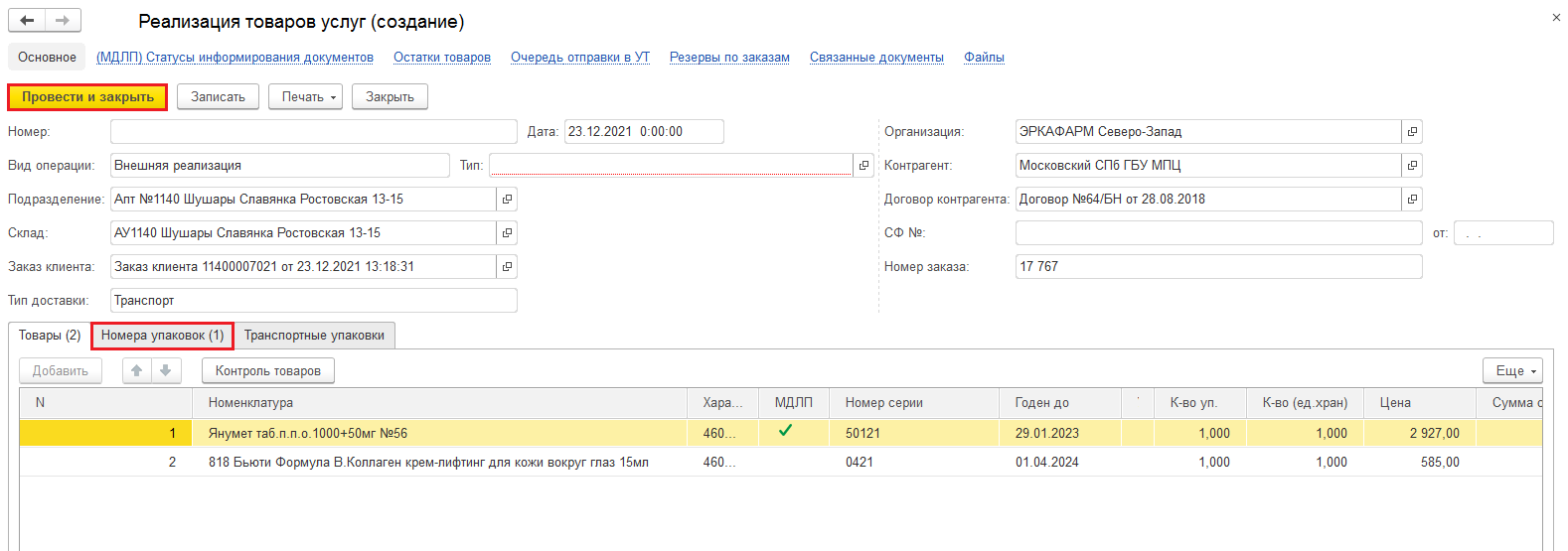This screenshot has width=1568, height=551.
Task: Move row up with up arrow
Action: 137,370
